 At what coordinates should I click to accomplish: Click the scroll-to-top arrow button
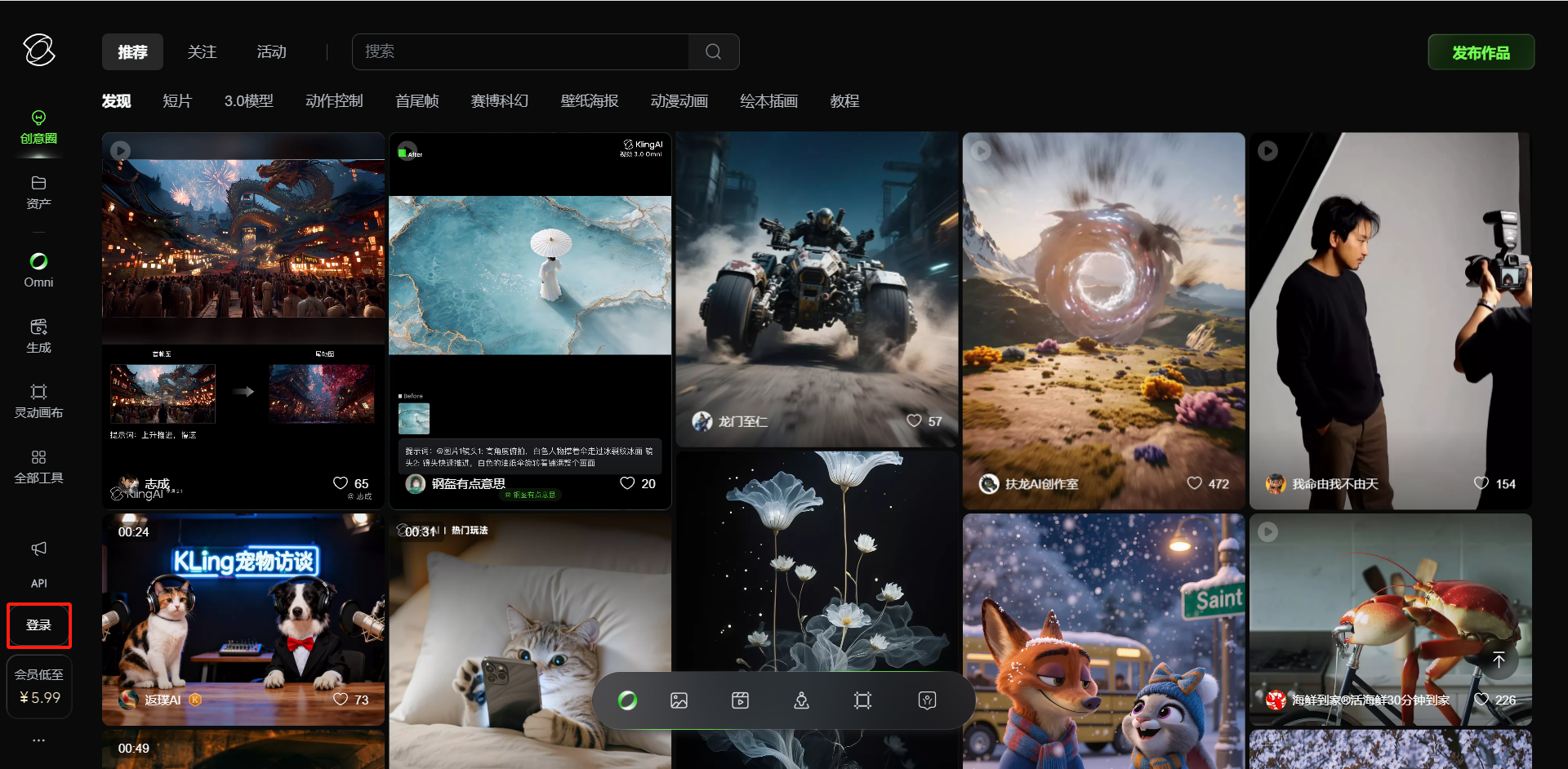tap(1499, 660)
